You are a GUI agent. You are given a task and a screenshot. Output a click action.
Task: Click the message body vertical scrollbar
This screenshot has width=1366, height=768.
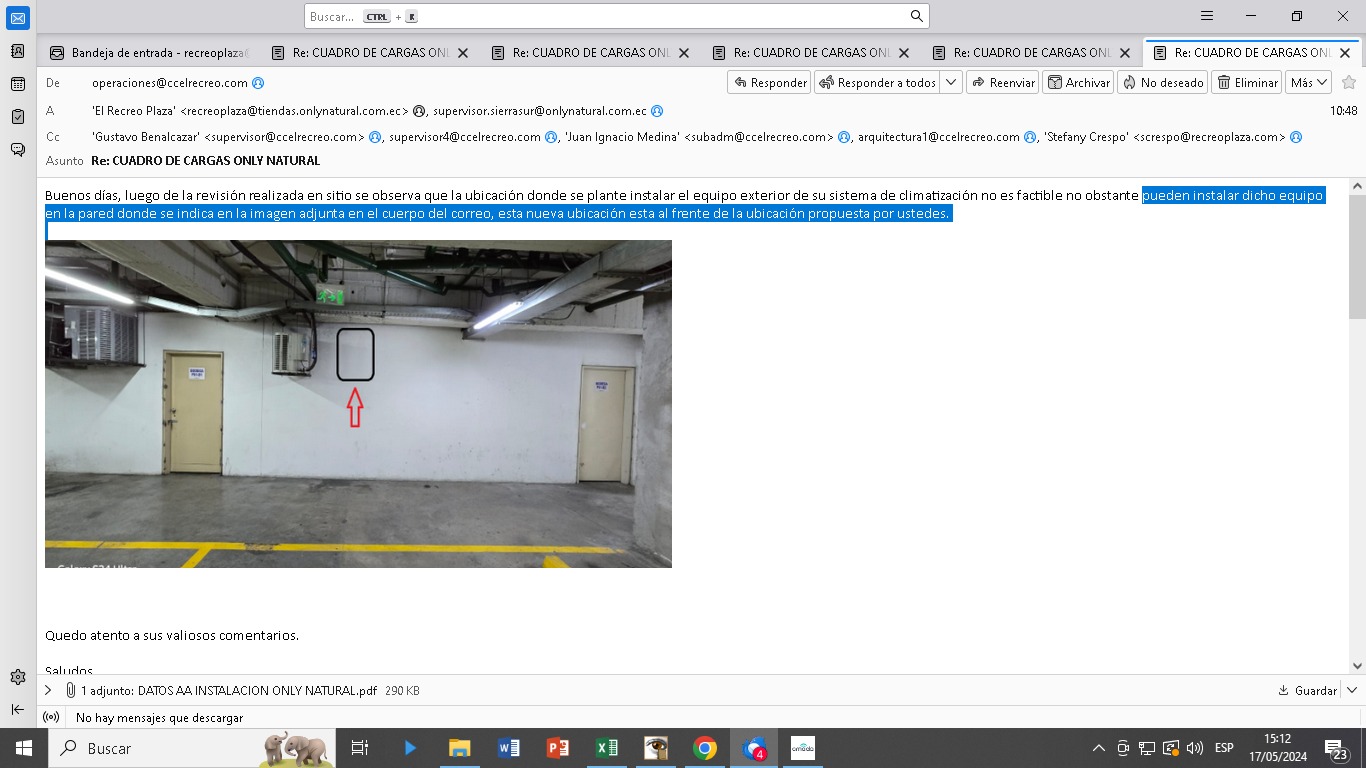tap(1357, 256)
